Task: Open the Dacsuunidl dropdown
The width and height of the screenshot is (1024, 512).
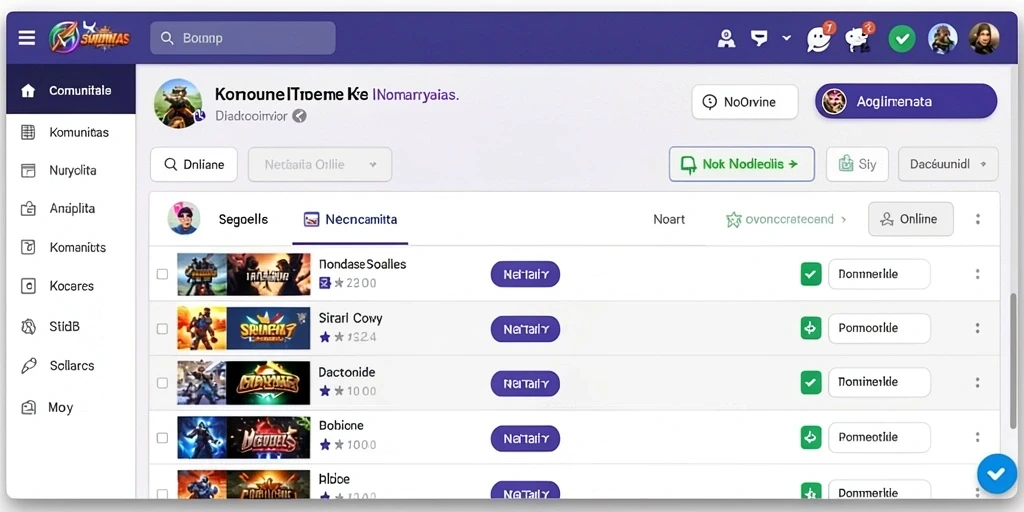Action: 948,164
